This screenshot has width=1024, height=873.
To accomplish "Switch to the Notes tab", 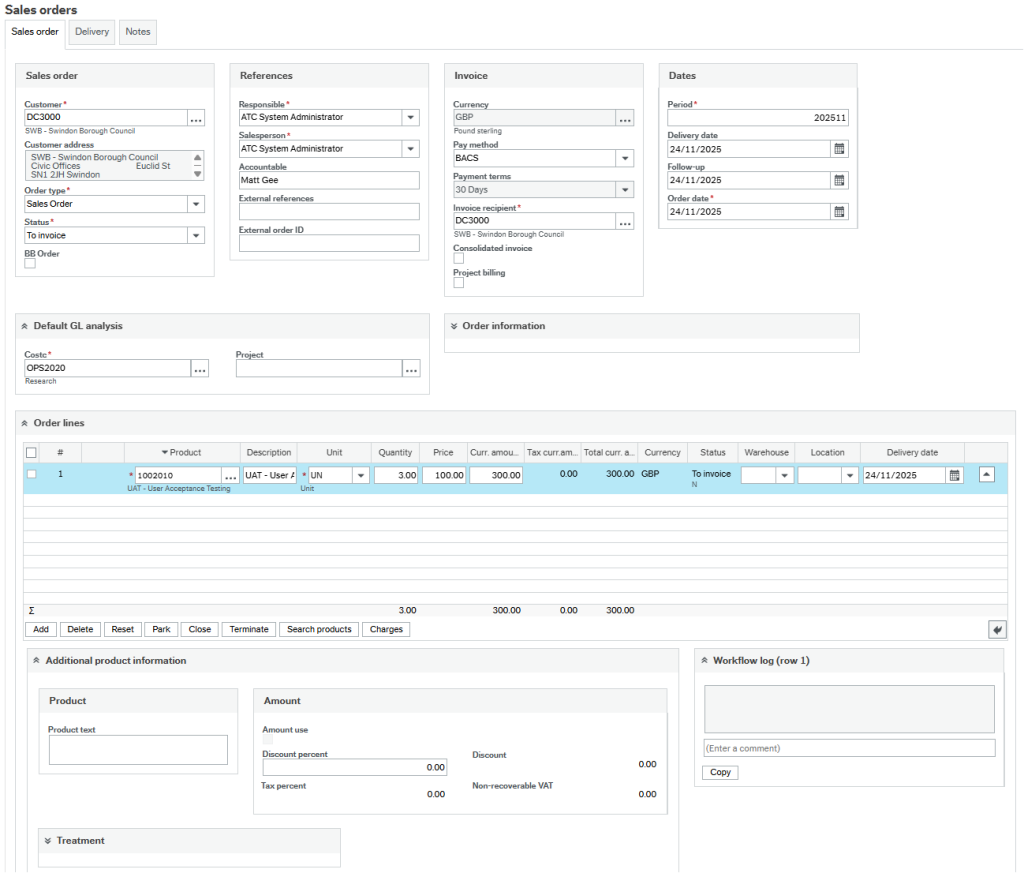I will [x=137, y=31].
